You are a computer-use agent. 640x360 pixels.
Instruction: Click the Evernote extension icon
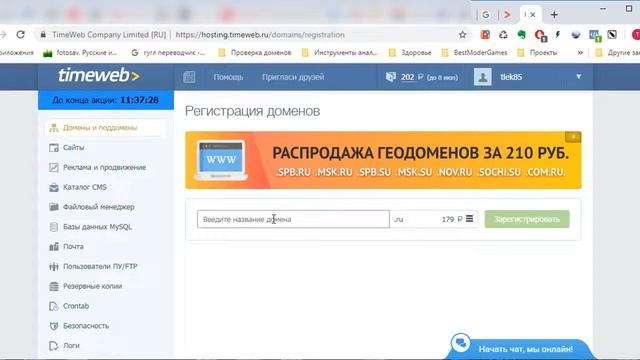[x=522, y=35]
